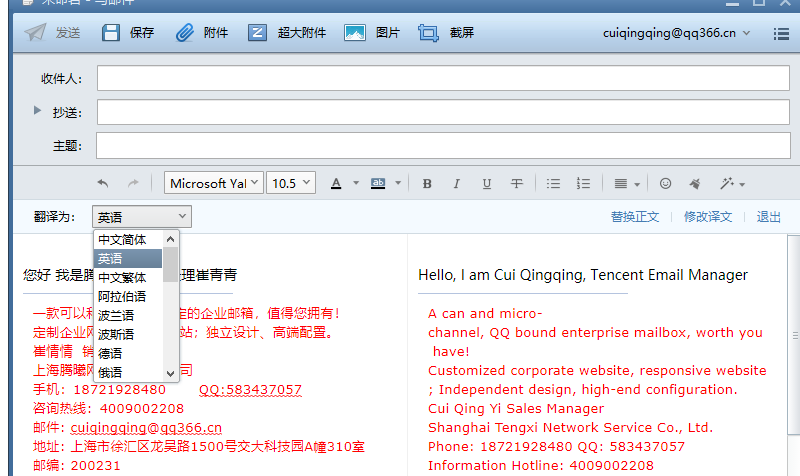The width and height of the screenshot is (800, 476).
Task: Choose 阿拉伯语 from language list
Action: click(x=128, y=296)
